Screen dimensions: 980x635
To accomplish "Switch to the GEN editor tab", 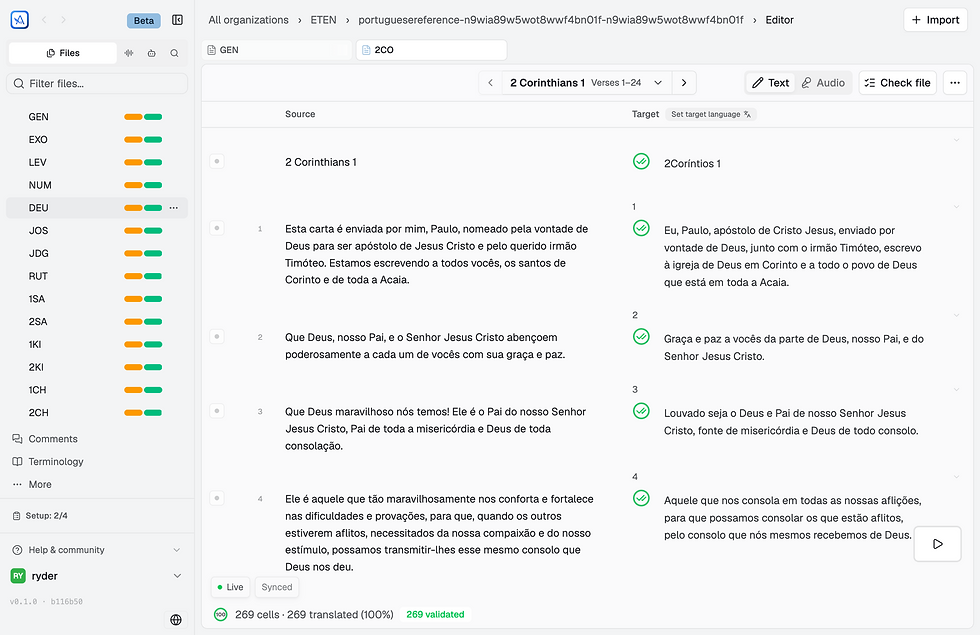I will [276, 50].
